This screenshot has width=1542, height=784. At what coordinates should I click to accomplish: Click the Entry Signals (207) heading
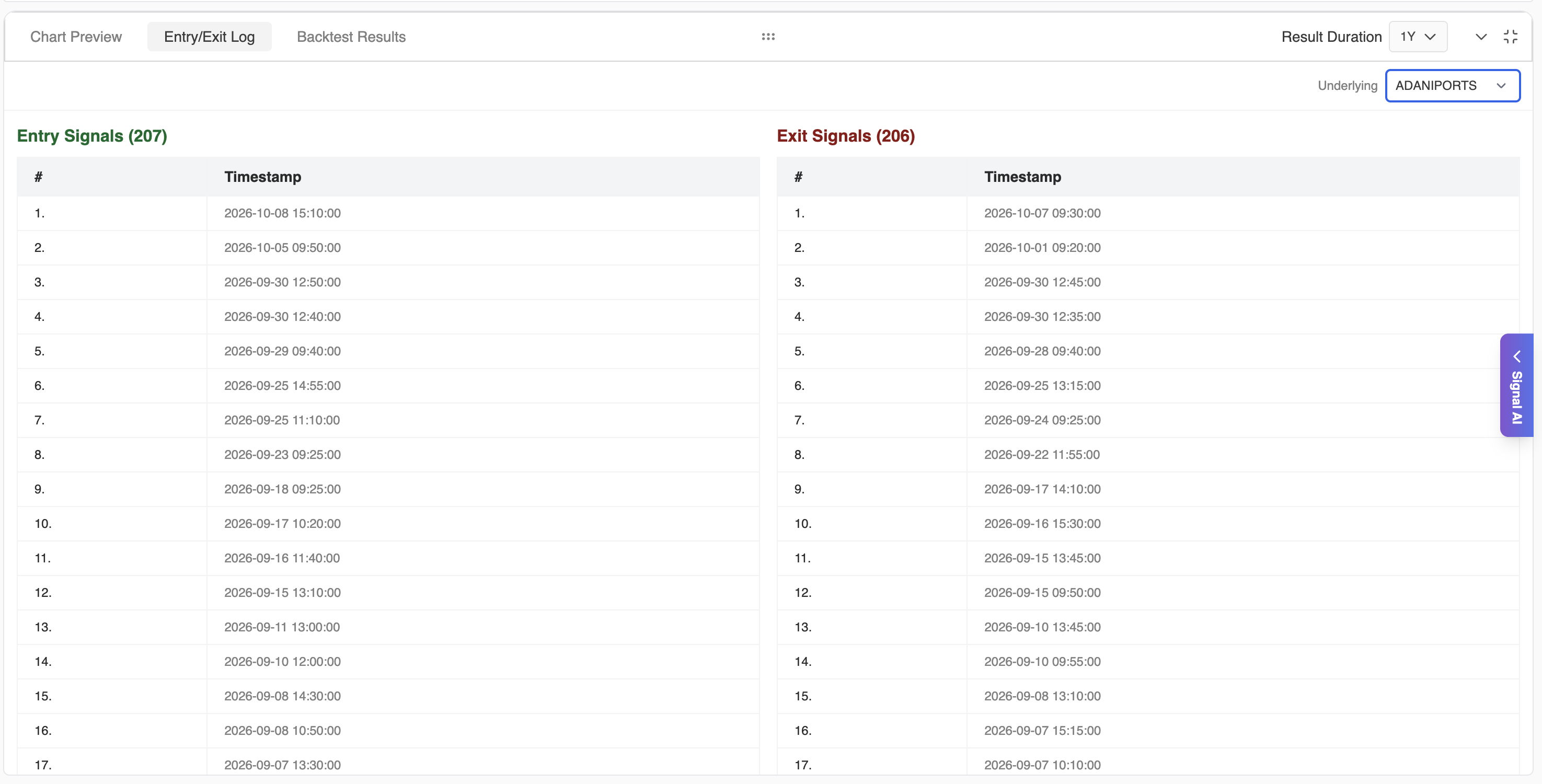[92, 136]
